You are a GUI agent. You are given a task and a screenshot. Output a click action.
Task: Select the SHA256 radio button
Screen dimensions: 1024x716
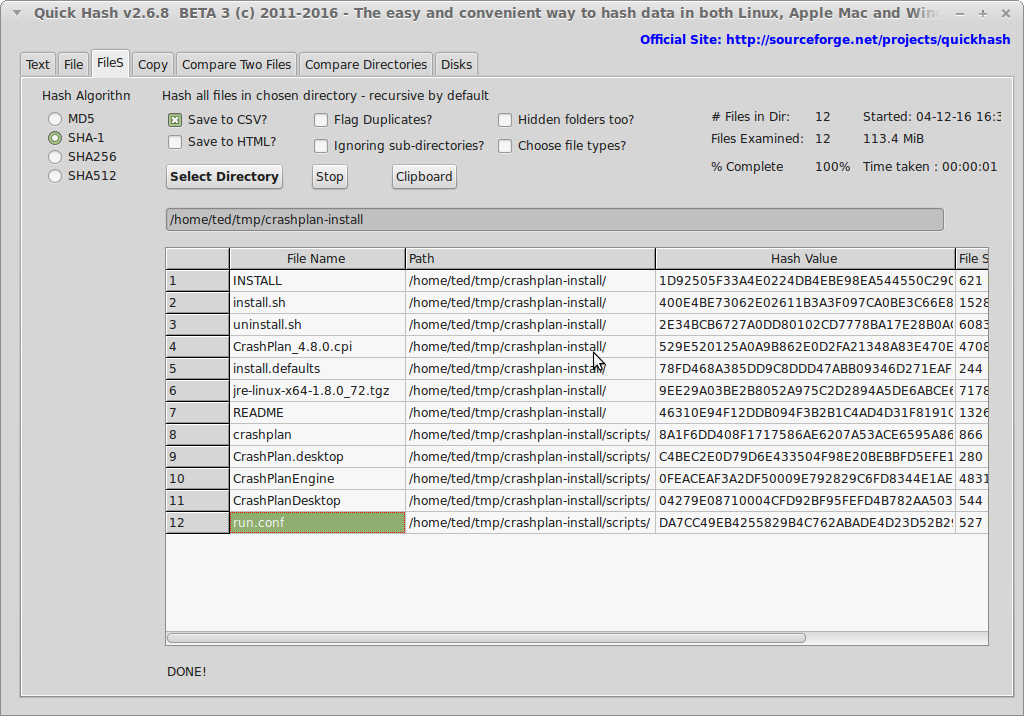tap(55, 157)
